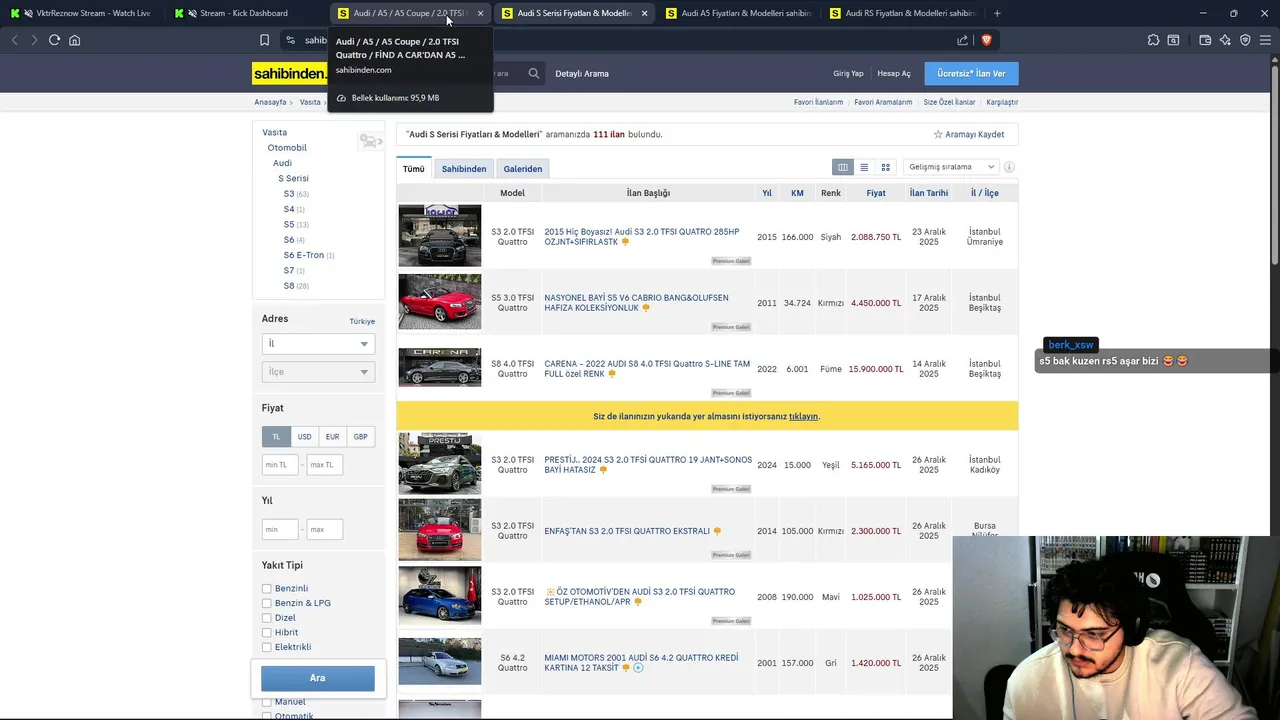Open Detaylı Arama link

(x=582, y=74)
